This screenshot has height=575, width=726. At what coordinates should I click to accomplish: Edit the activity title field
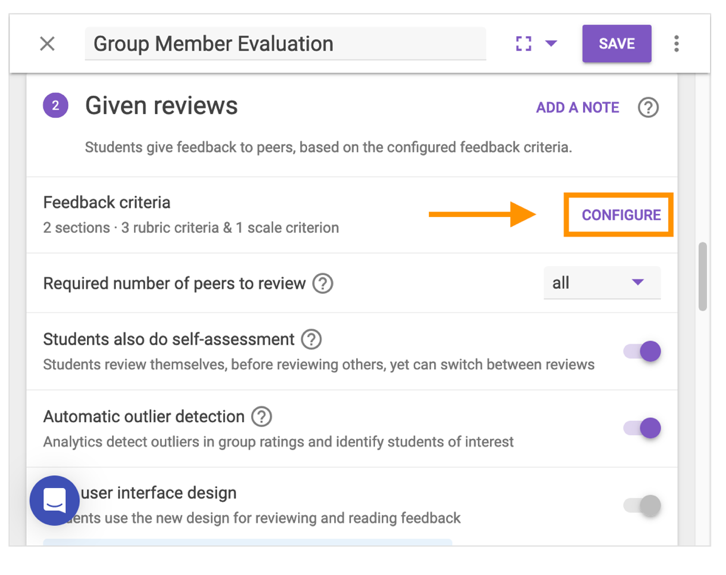click(285, 44)
